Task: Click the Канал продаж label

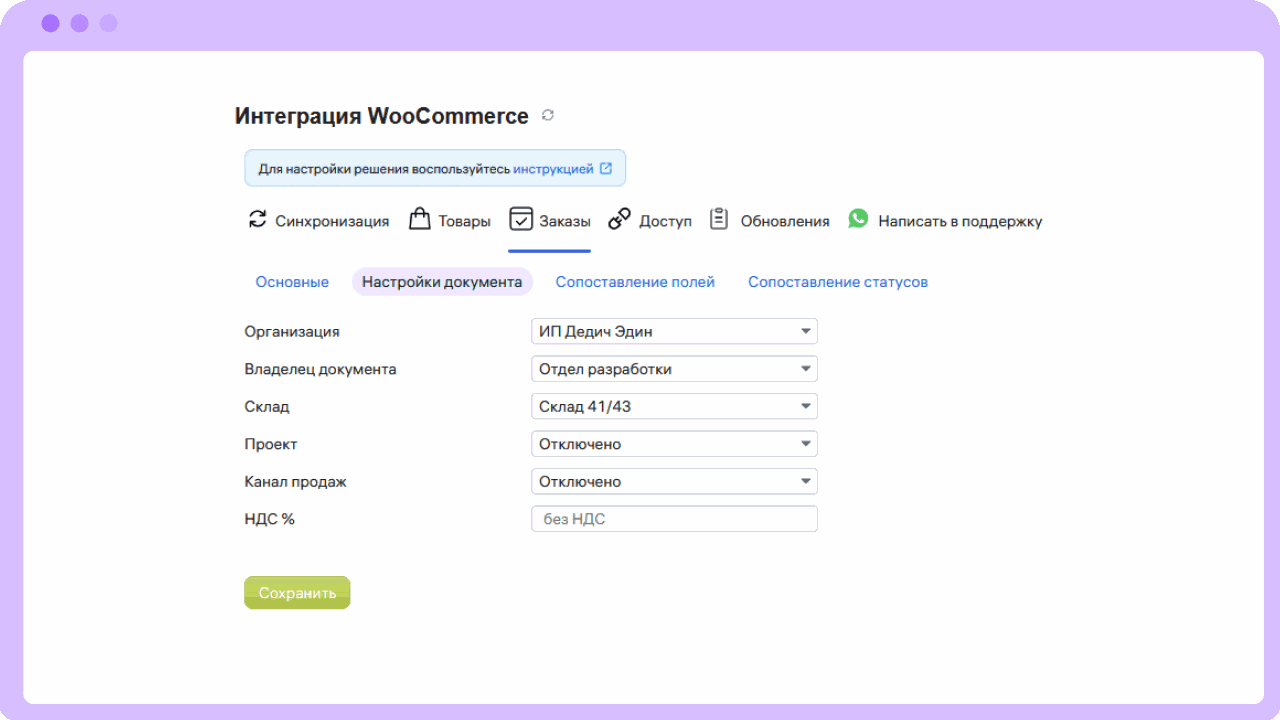Action: pos(295,482)
